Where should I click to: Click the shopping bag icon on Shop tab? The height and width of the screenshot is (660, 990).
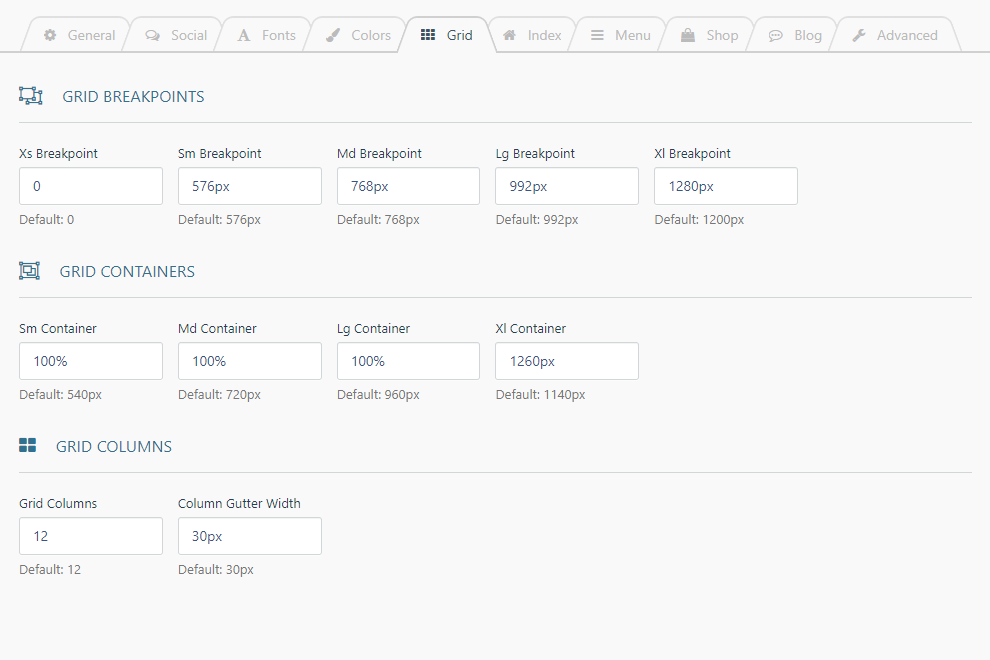(x=688, y=35)
